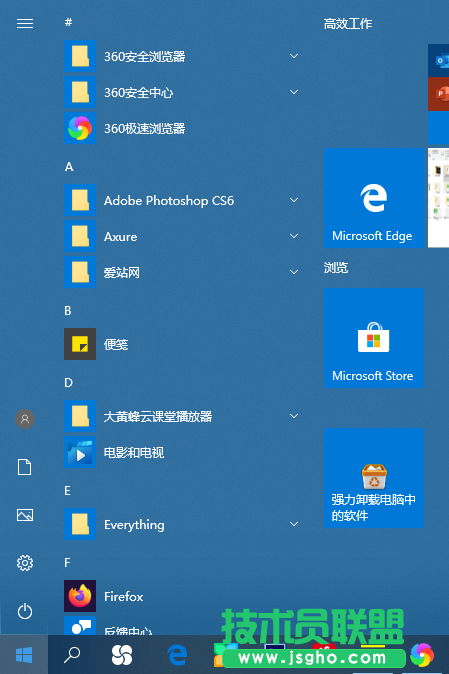Viewport: 449px width, 674px height.
Task: Open the Microsoft Edge tile
Action: pyautogui.click(x=374, y=198)
